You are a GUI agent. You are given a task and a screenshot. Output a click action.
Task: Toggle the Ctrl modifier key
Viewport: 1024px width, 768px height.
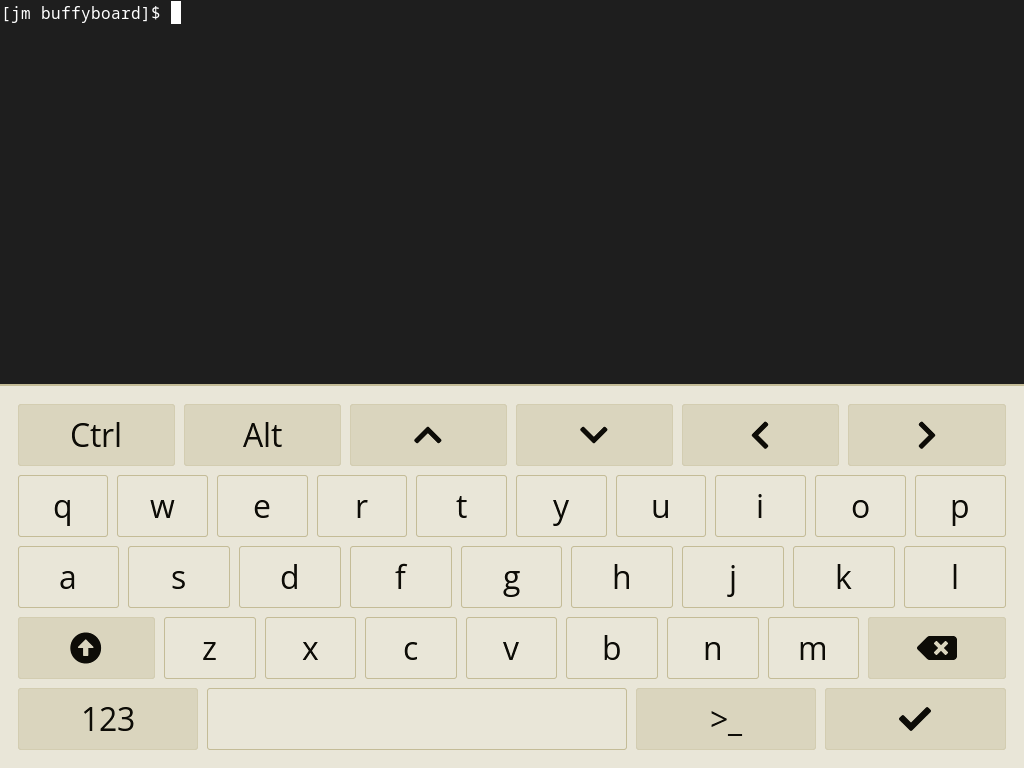click(96, 435)
